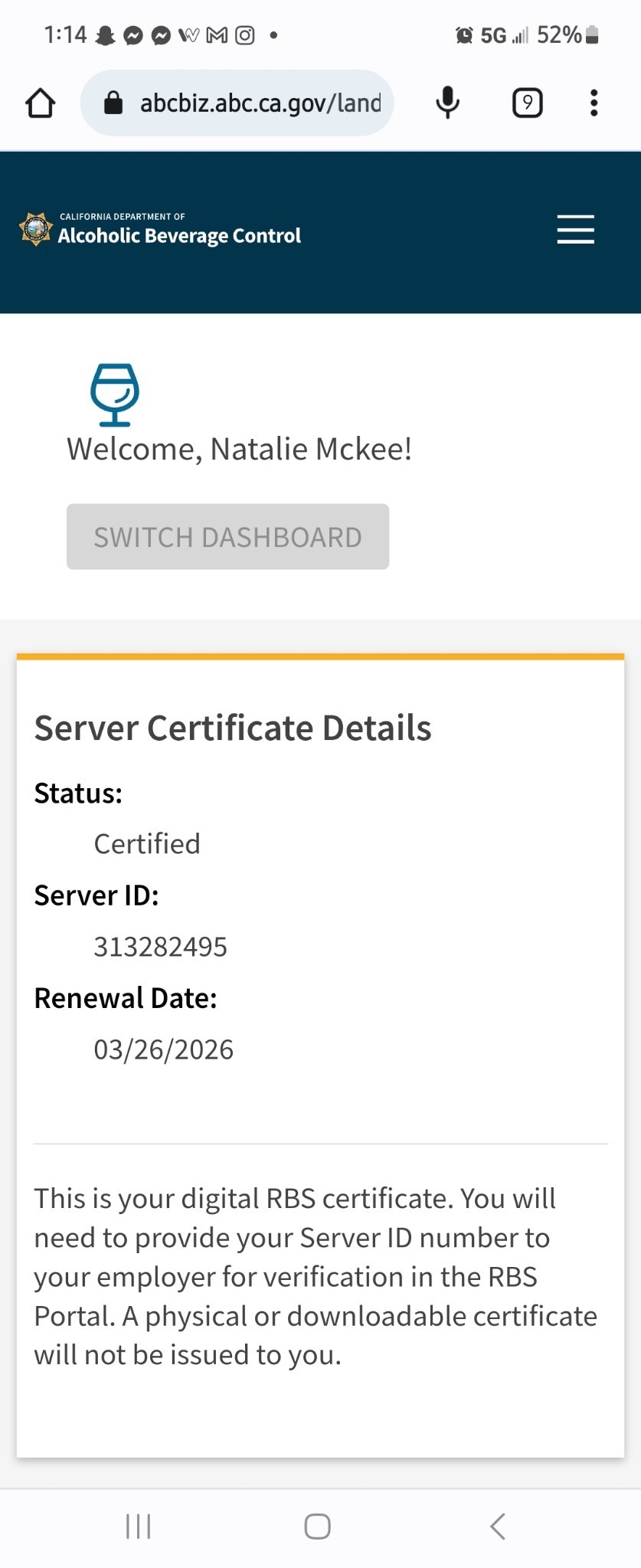Tap the voice search microphone icon
The height and width of the screenshot is (1568, 641).
pos(448,103)
